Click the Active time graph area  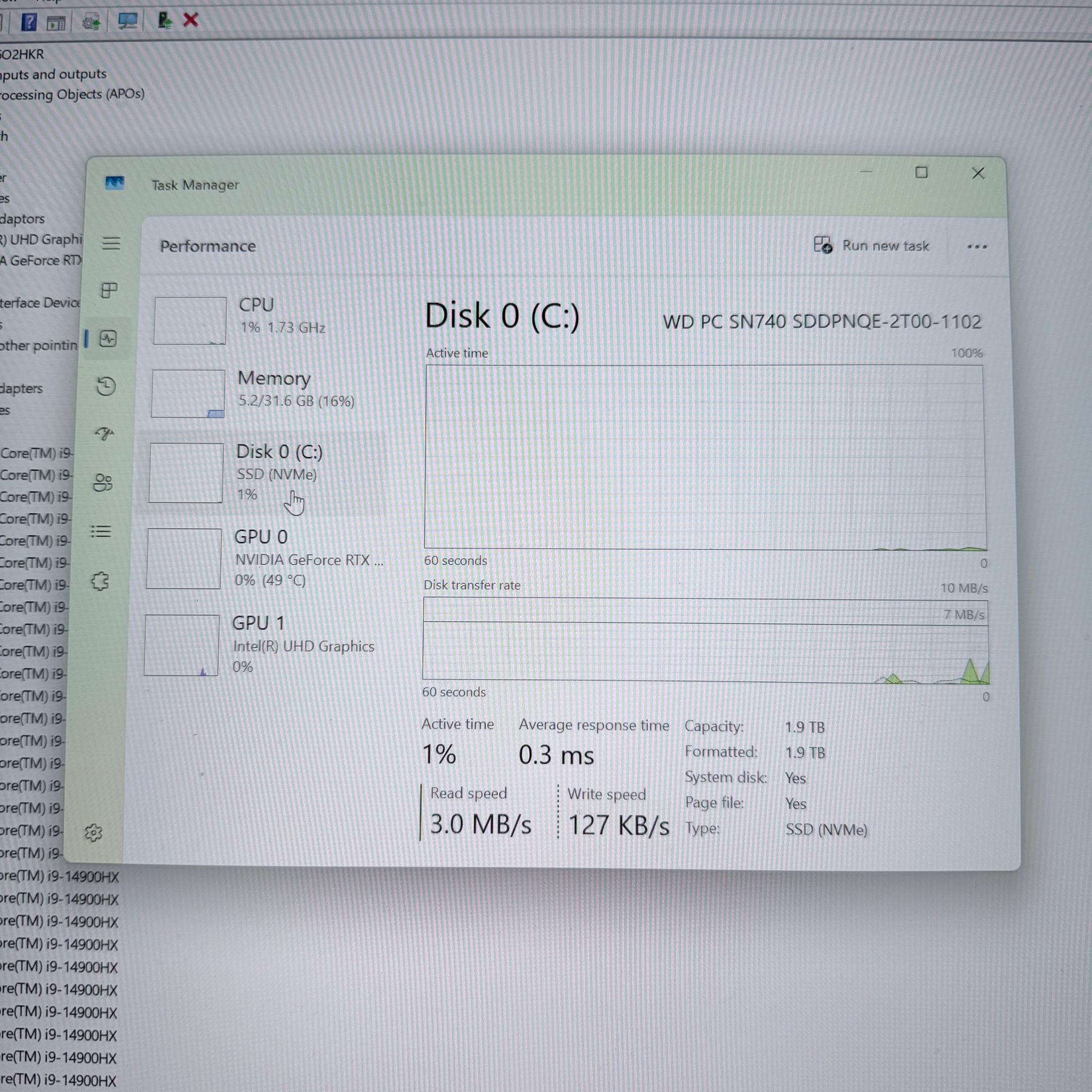click(x=705, y=457)
